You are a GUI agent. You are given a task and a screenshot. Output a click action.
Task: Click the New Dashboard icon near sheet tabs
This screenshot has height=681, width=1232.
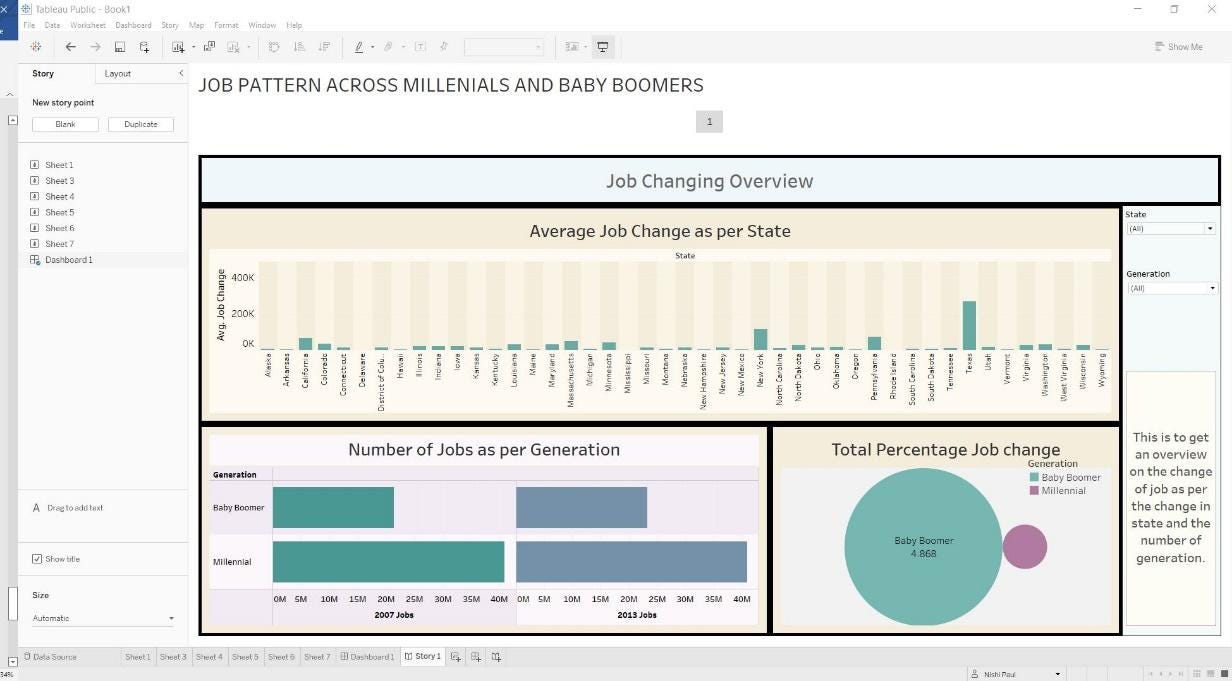click(475, 656)
